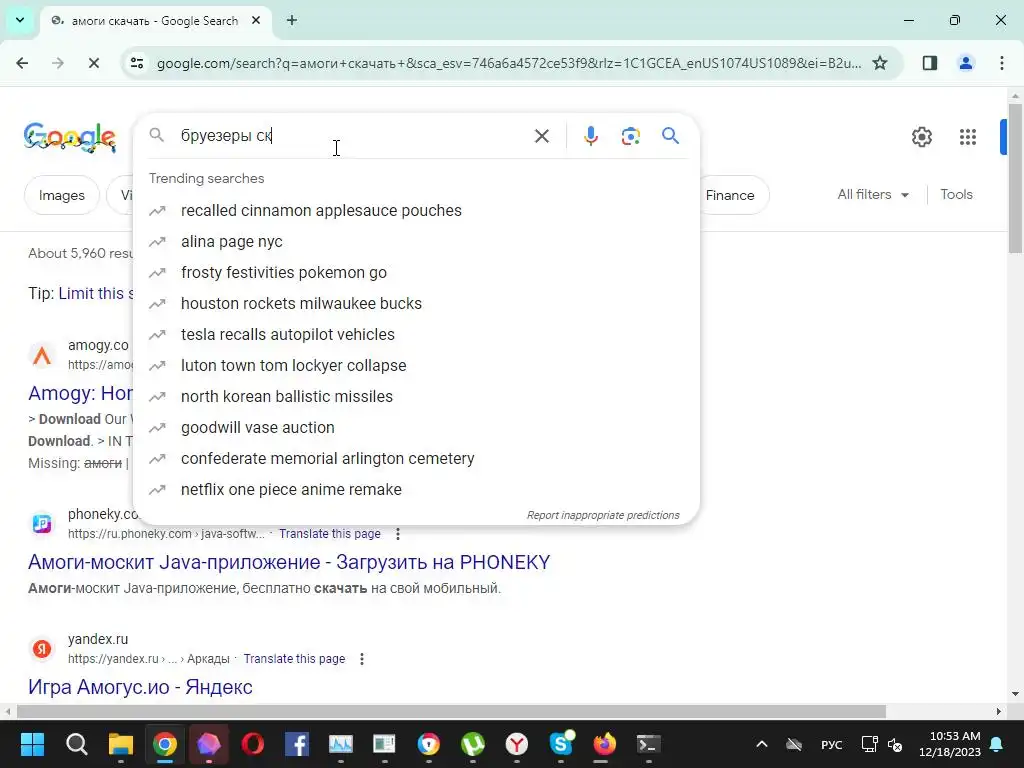This screenshot has width=1024, height=768.
Task: Open the tab search dropdown arrow
Action: [x=20, y=20]
